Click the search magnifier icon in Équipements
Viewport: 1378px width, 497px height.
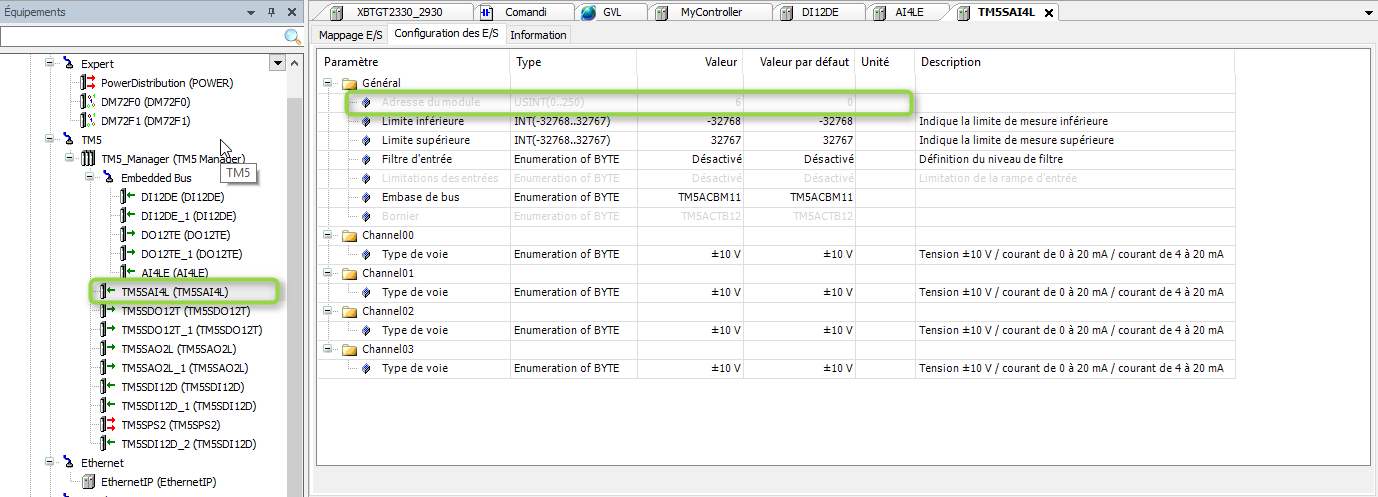293,37
